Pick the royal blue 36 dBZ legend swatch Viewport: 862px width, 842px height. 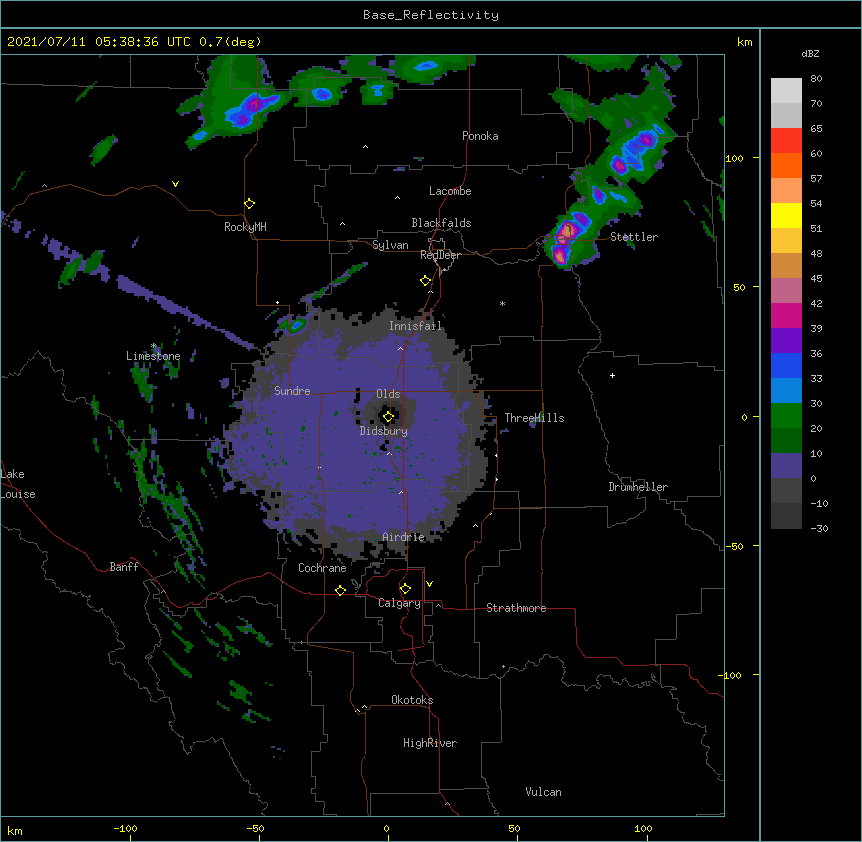[x=786, y=365]
